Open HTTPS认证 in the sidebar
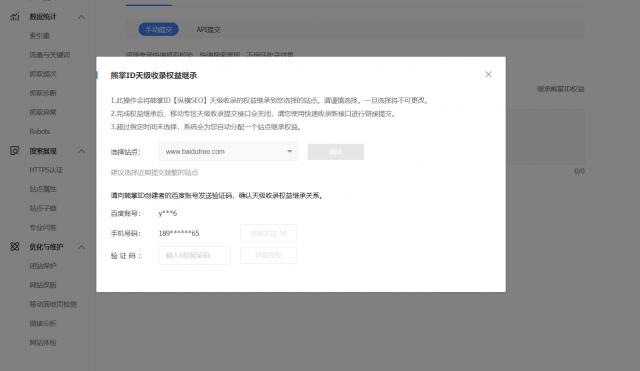The image size is (640, 371). [x=46, y=170]
